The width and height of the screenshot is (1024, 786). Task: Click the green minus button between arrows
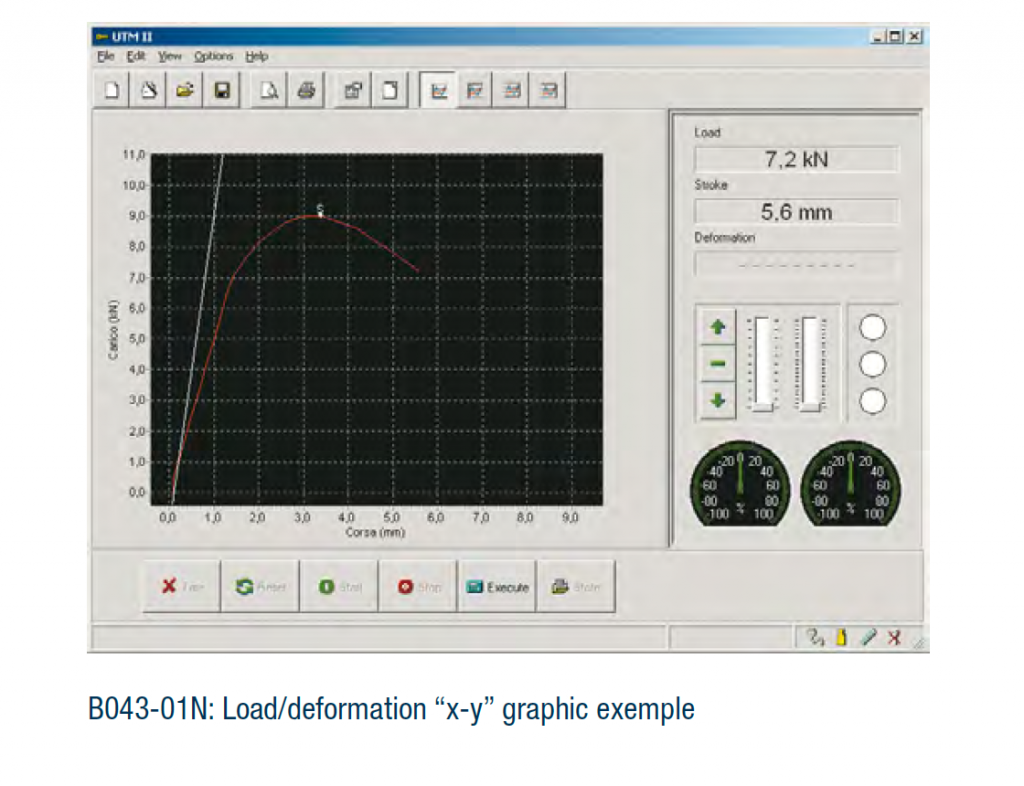pos(717,363)
